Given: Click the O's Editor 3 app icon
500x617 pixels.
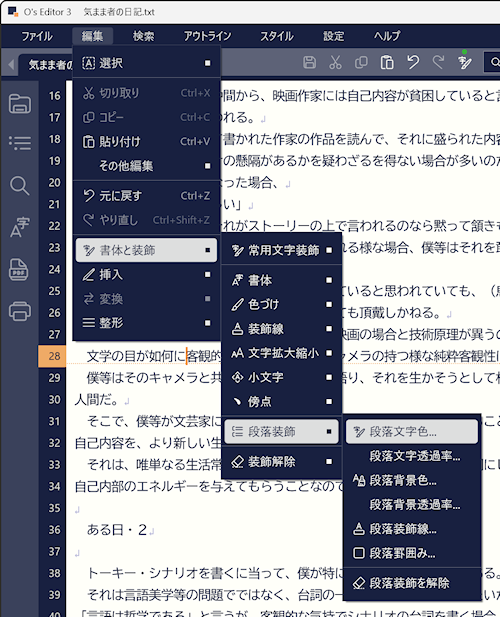Looking at the screenshot, I should 13,11.
